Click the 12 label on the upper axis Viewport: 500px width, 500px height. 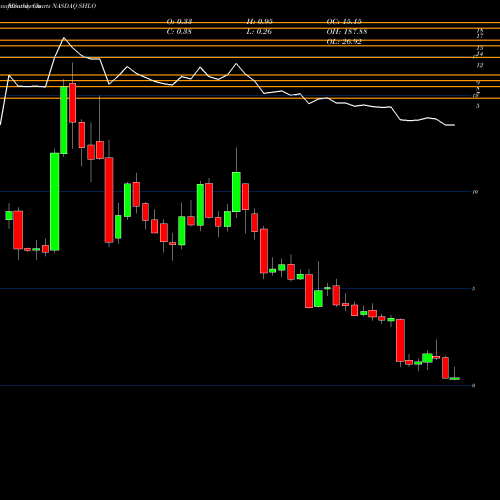tap(480, 65)
